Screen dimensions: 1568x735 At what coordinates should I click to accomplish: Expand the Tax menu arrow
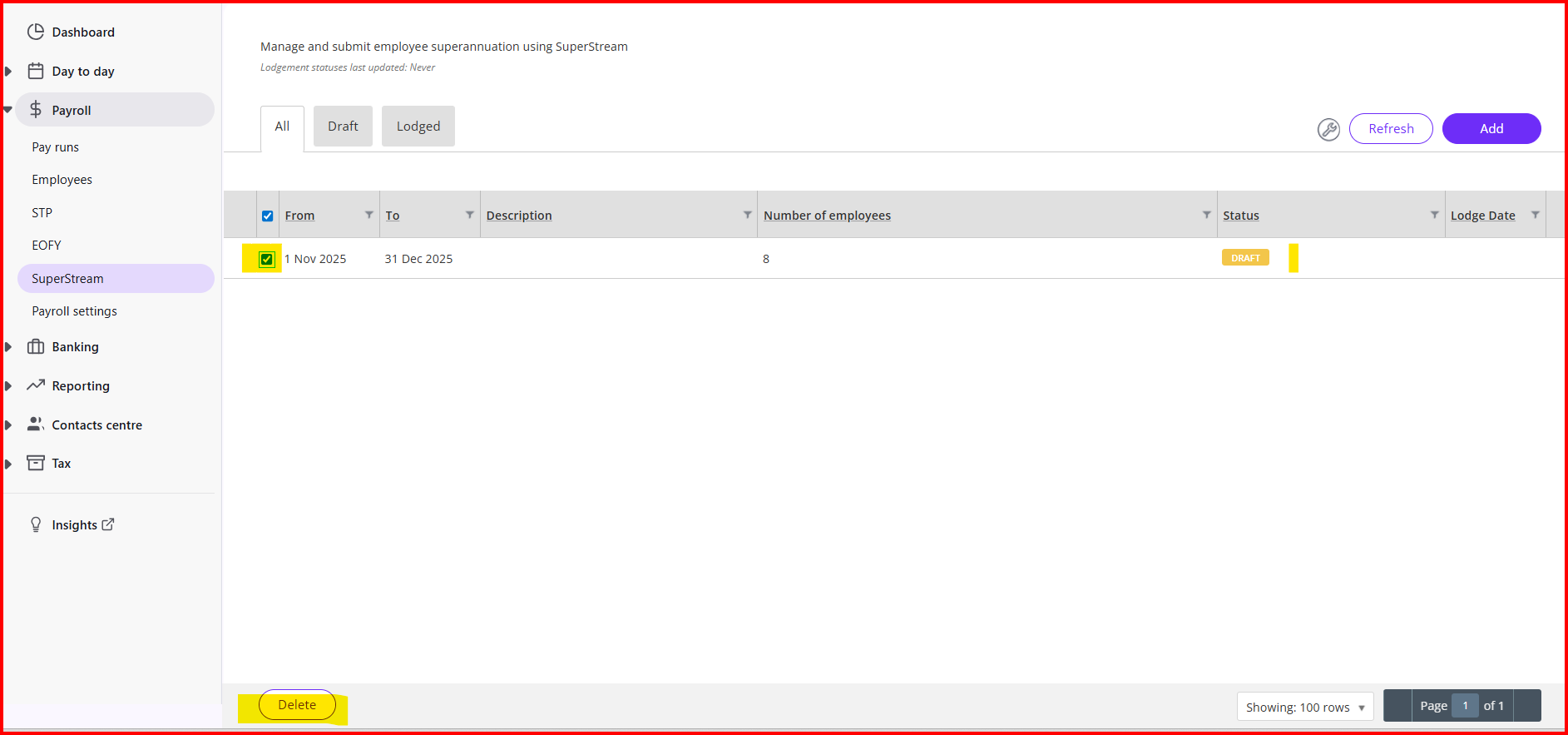[x=8, y=464]
